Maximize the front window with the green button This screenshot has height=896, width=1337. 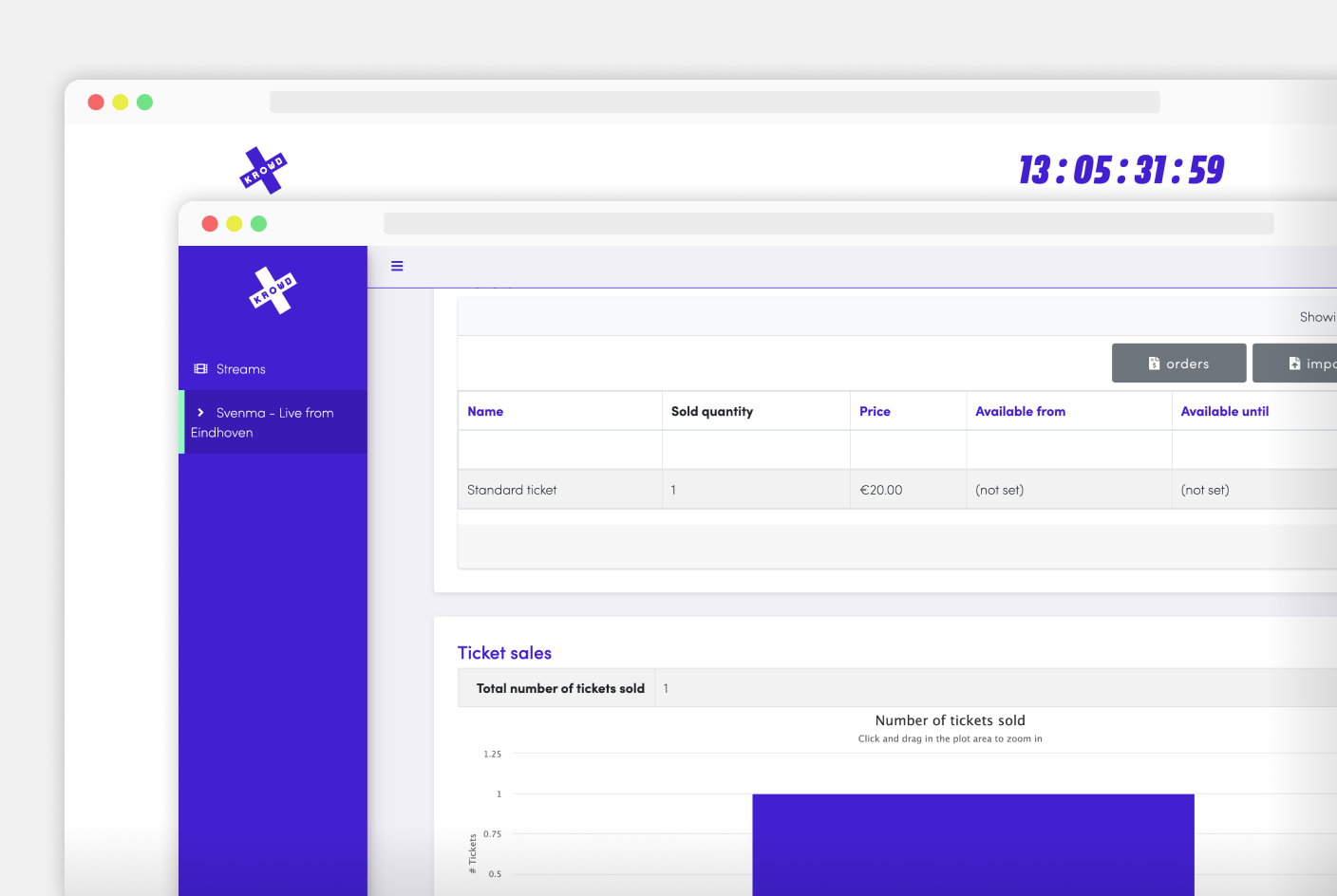point(258,223)
